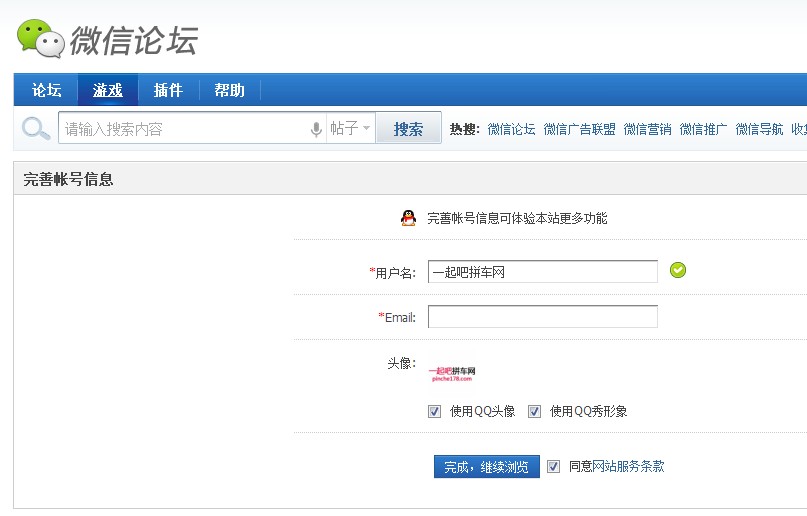Click the magnifying glass search icon

(x=36, y=128)
